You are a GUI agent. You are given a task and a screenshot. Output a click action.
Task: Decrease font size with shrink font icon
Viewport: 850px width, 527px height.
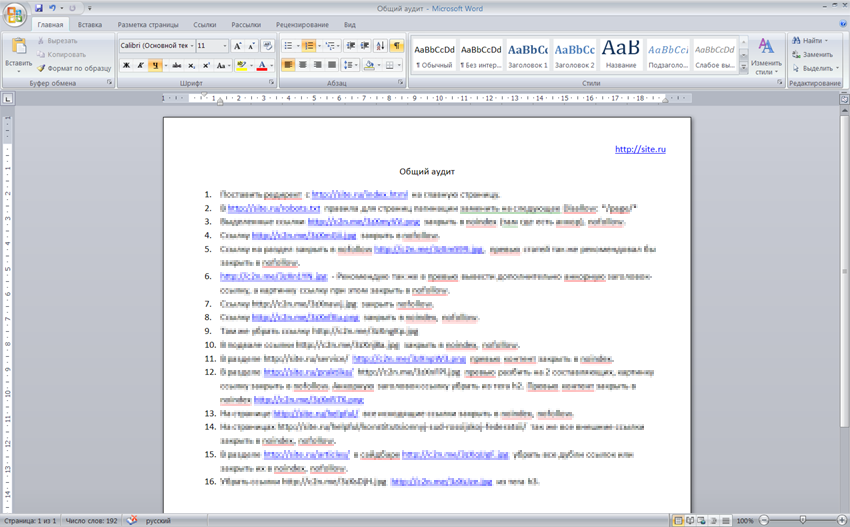[x=251, y=46]
